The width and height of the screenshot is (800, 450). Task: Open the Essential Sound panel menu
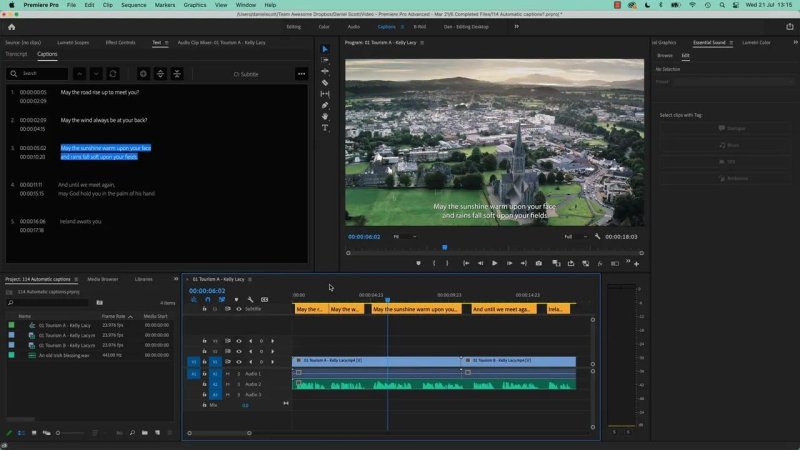tap(731, 43)
